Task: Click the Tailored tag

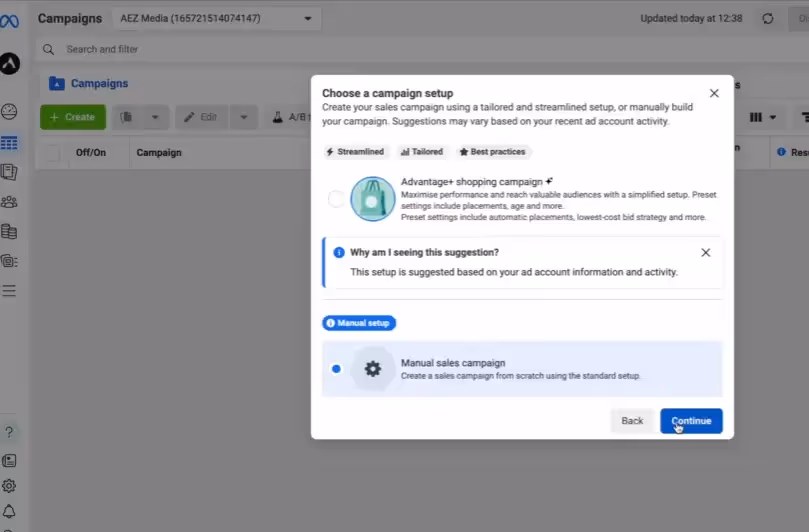Action: tap(422, 152)
